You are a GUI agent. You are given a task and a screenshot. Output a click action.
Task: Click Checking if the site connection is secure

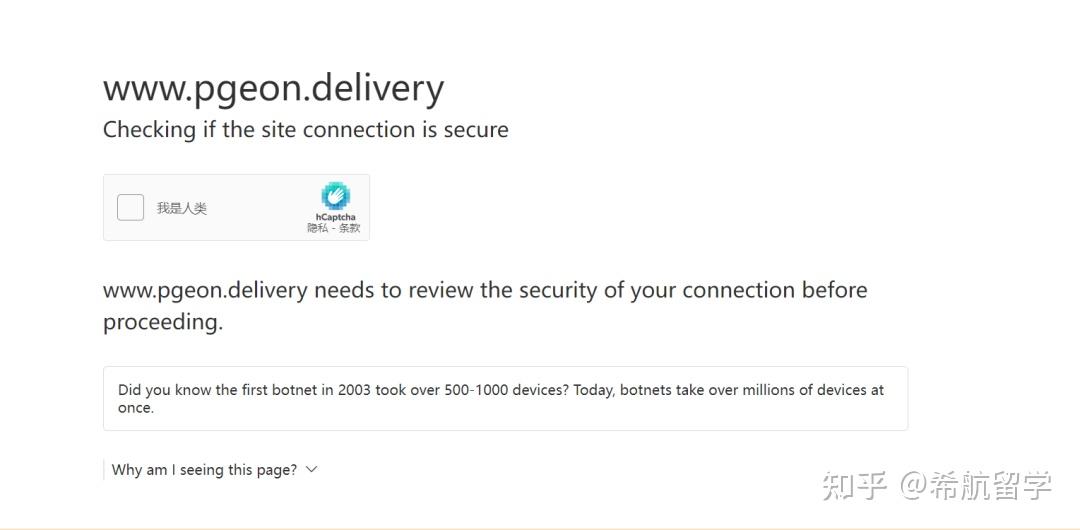[x=306, y=130]
